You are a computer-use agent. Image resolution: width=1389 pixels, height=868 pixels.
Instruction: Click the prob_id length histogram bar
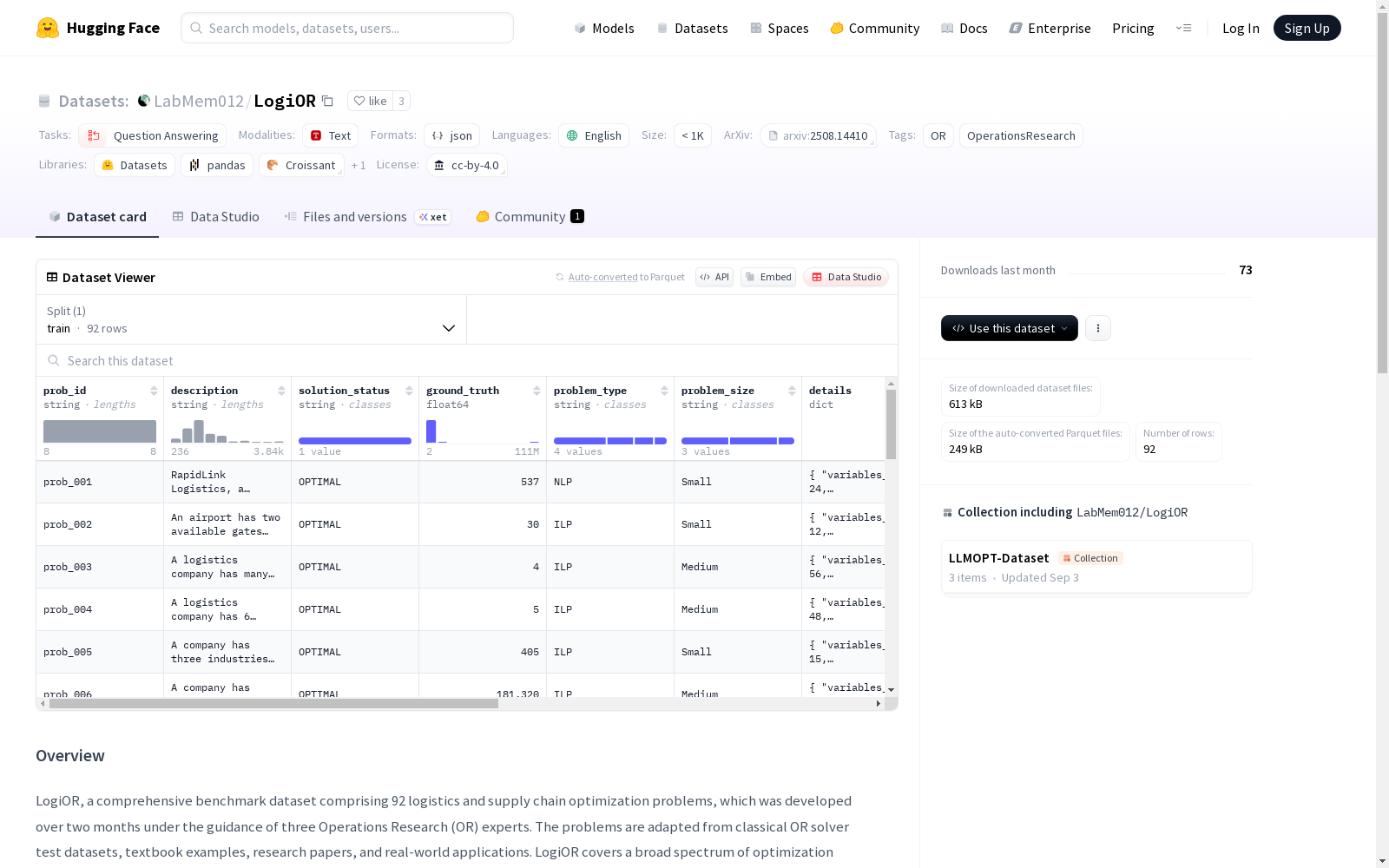point(100,431)
